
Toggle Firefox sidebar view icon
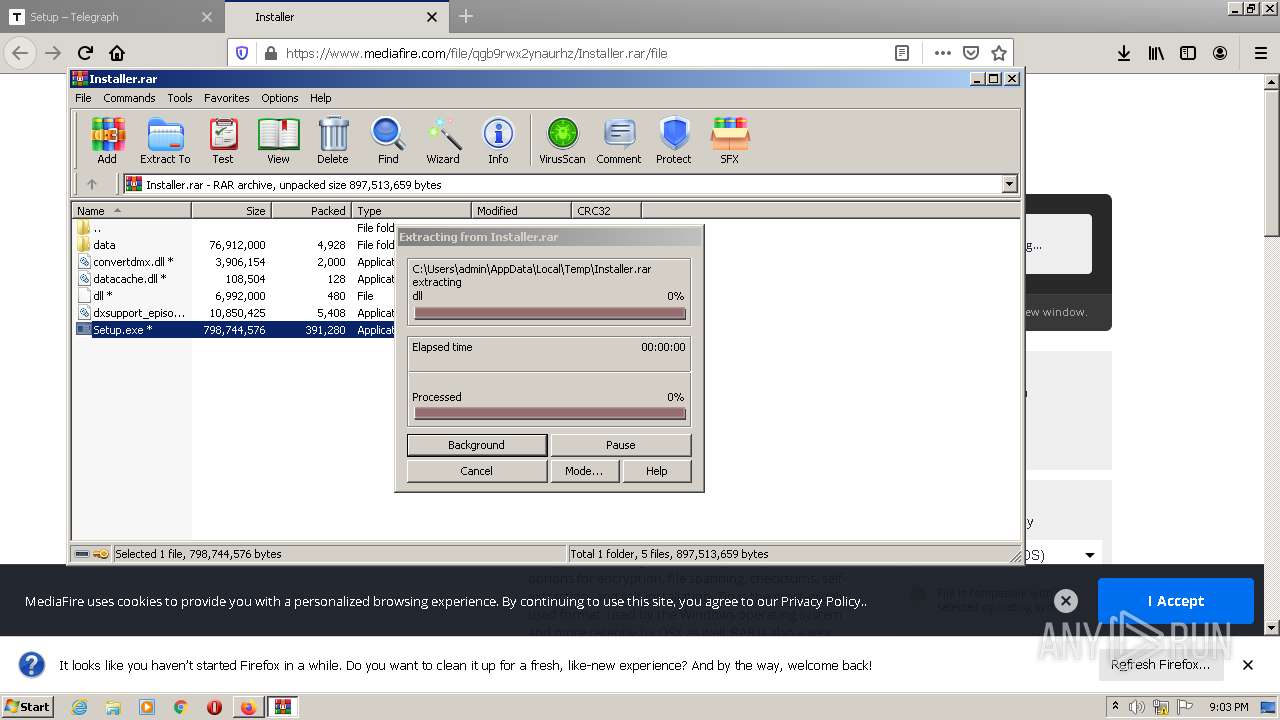[x=1188, y=53]
